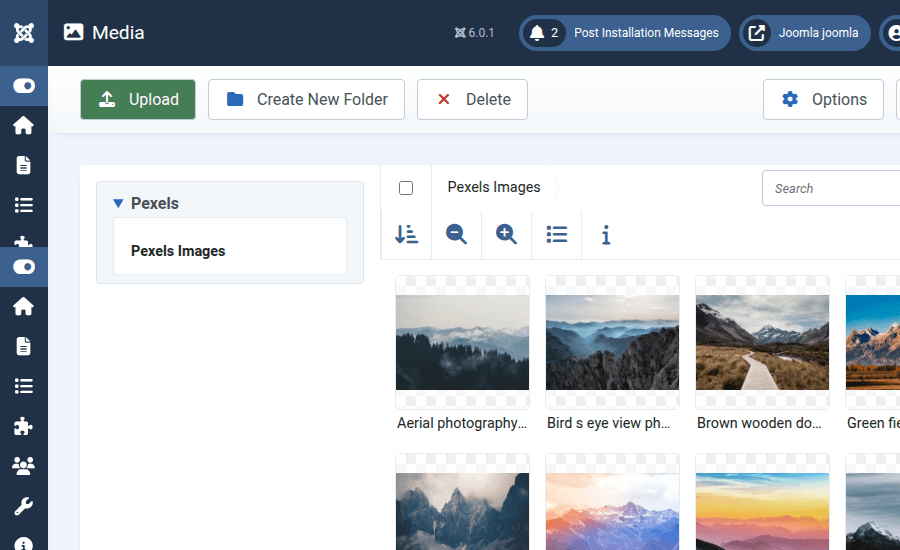Select the Brown wooden dock thumbnail

pos(762,342)
